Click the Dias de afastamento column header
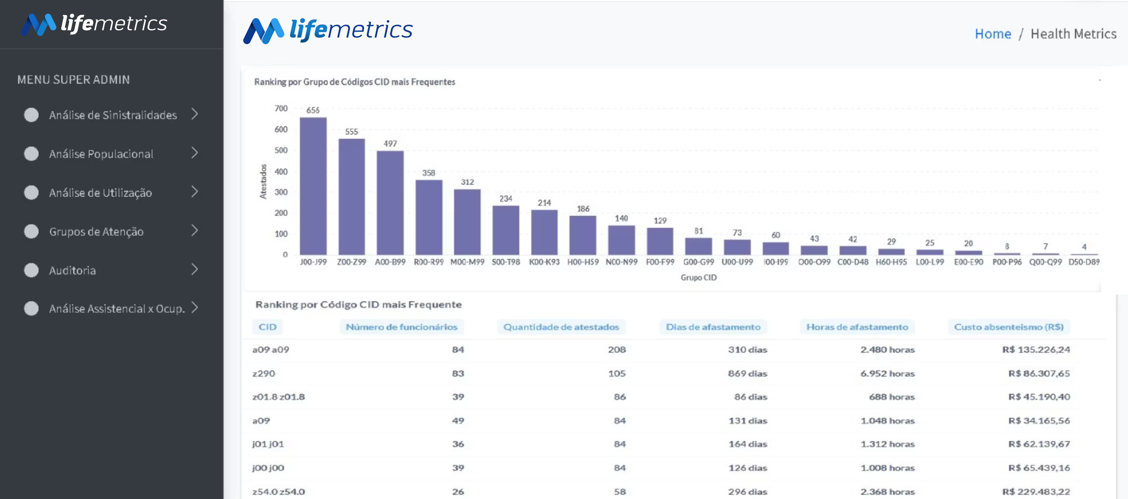 click(713, 326)
